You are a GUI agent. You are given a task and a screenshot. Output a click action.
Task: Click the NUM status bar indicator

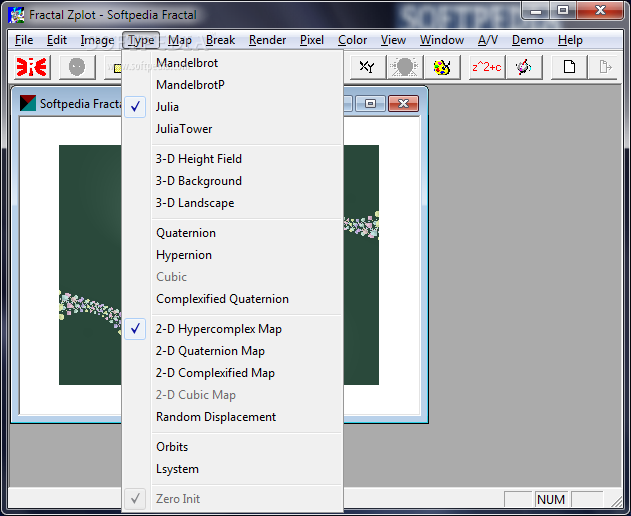pyautogui.click(x=551, y=499)
